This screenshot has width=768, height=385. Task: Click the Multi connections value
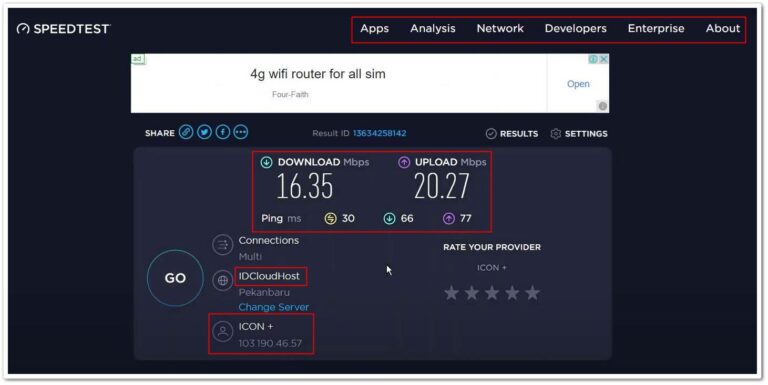pyautogui.click(x=250, y=257)
